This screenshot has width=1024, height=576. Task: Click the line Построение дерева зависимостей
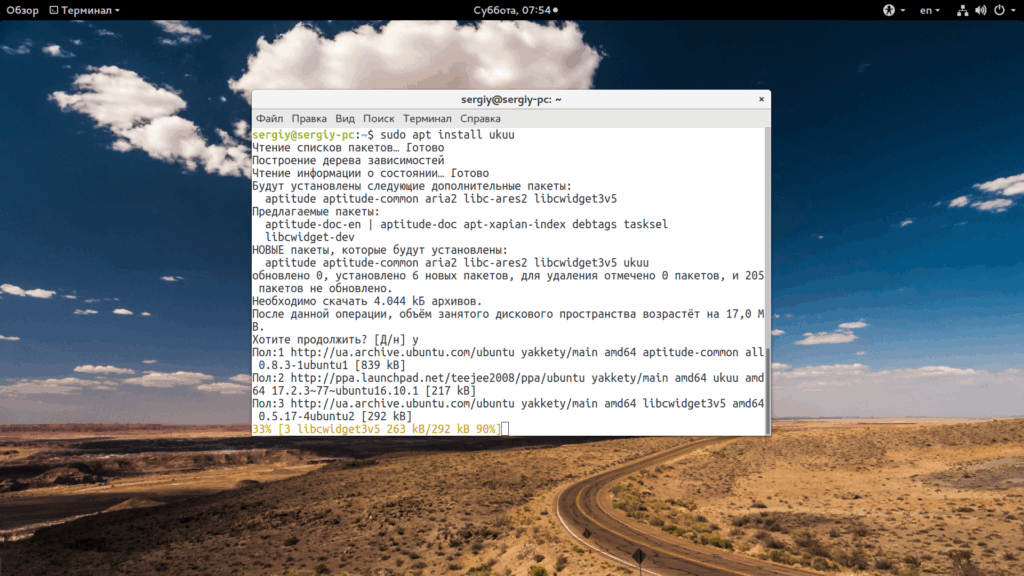[x=348, y=160]
